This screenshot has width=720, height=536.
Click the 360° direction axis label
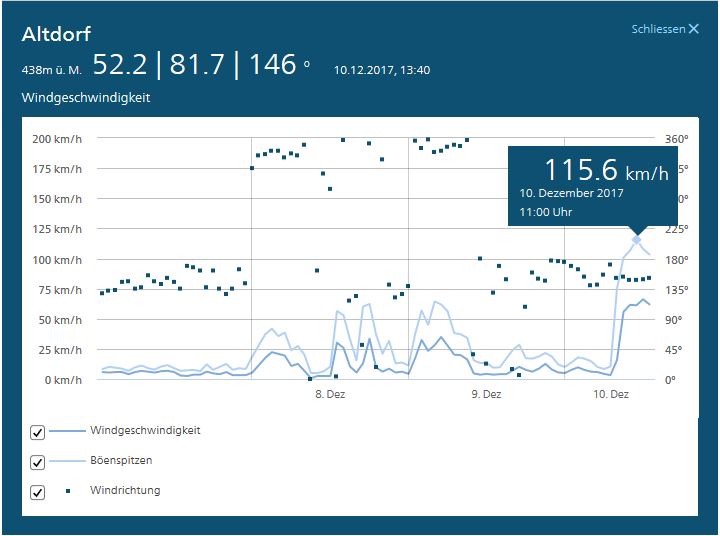[677, 139]
